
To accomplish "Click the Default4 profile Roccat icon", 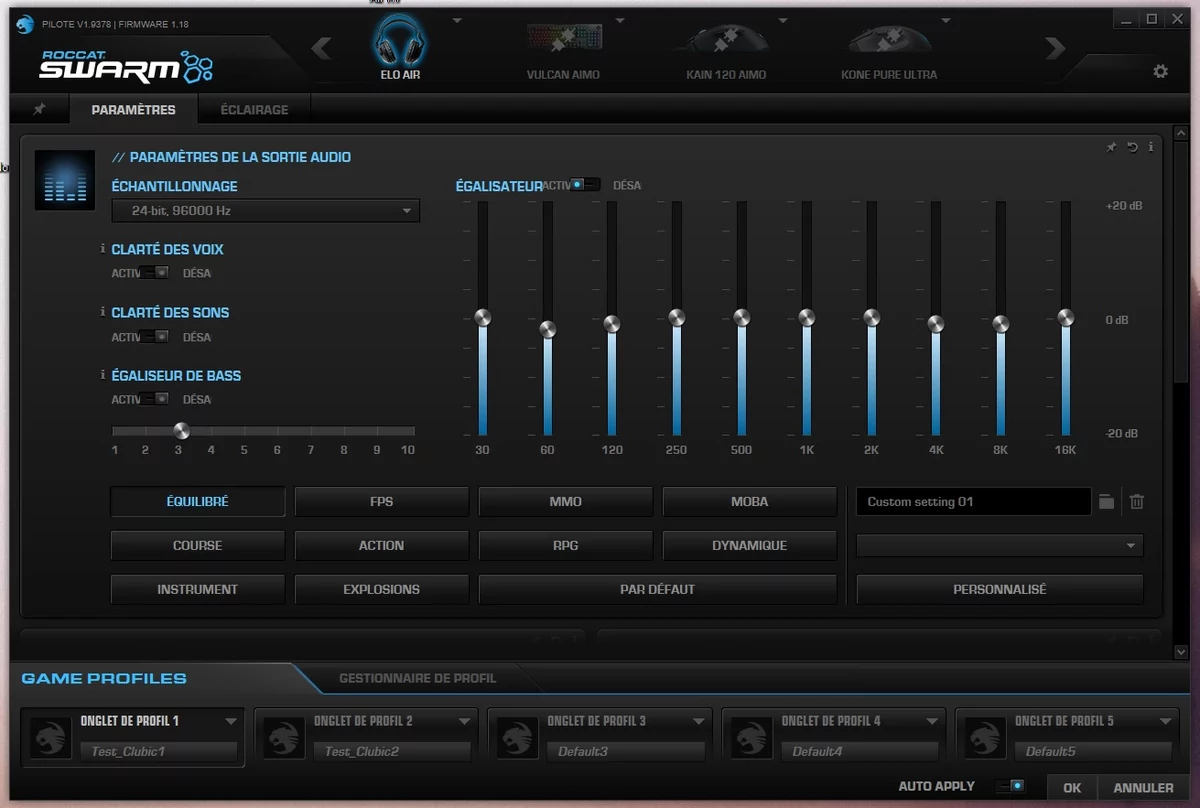I will (x=751, y=738).
